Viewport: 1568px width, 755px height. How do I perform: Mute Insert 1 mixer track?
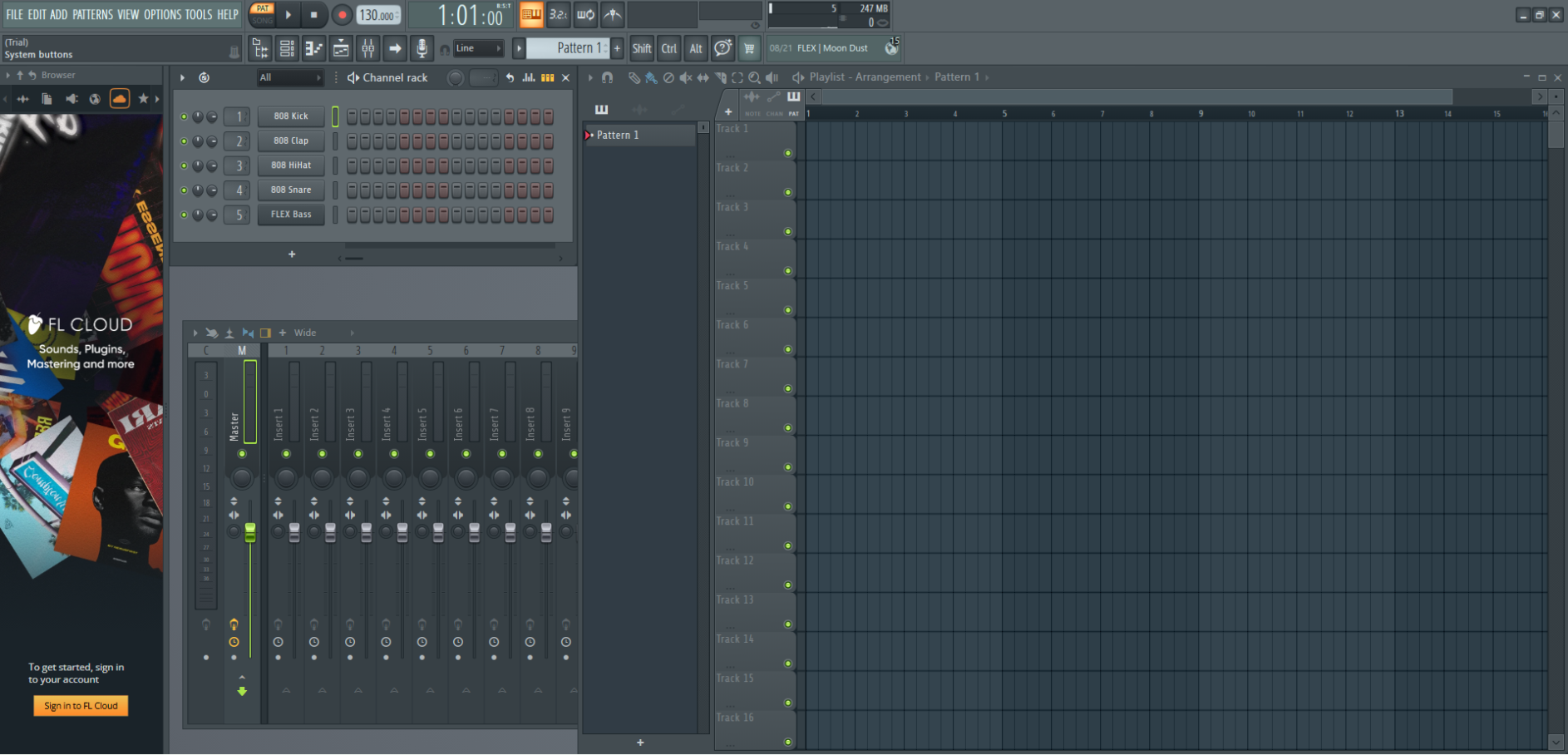coord(286,454)
